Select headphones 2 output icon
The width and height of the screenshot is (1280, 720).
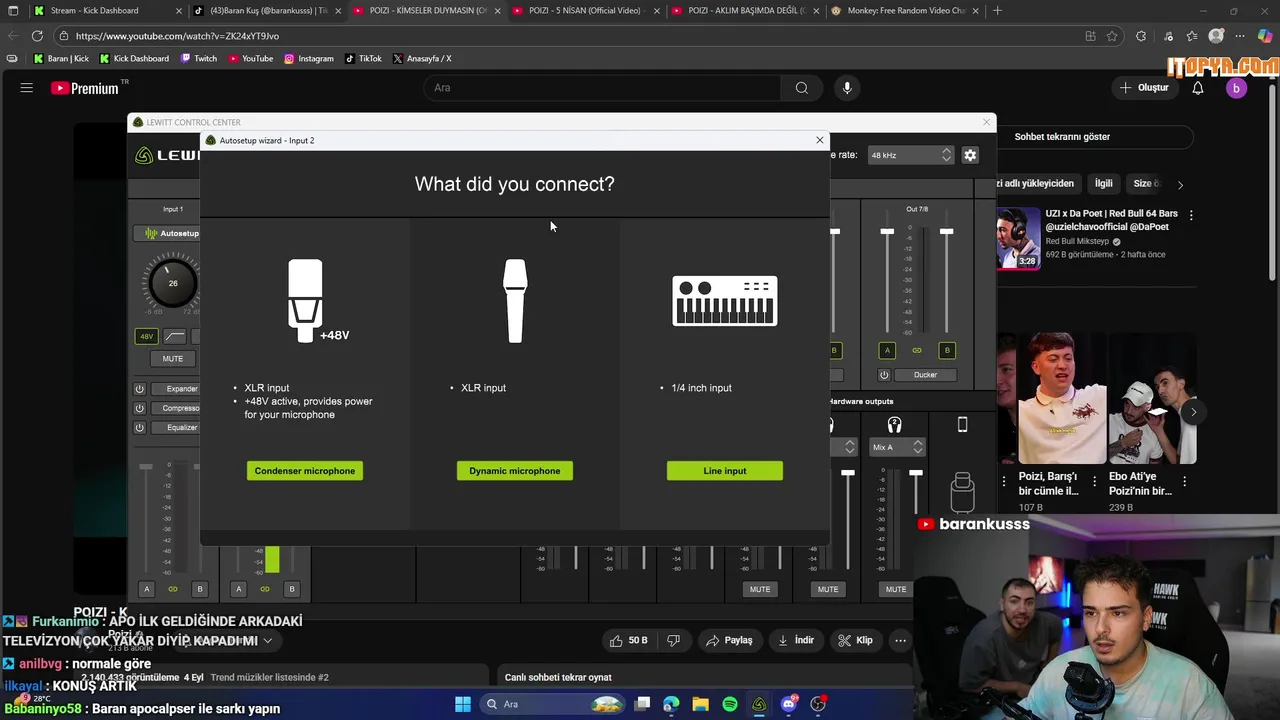[895, 425]
